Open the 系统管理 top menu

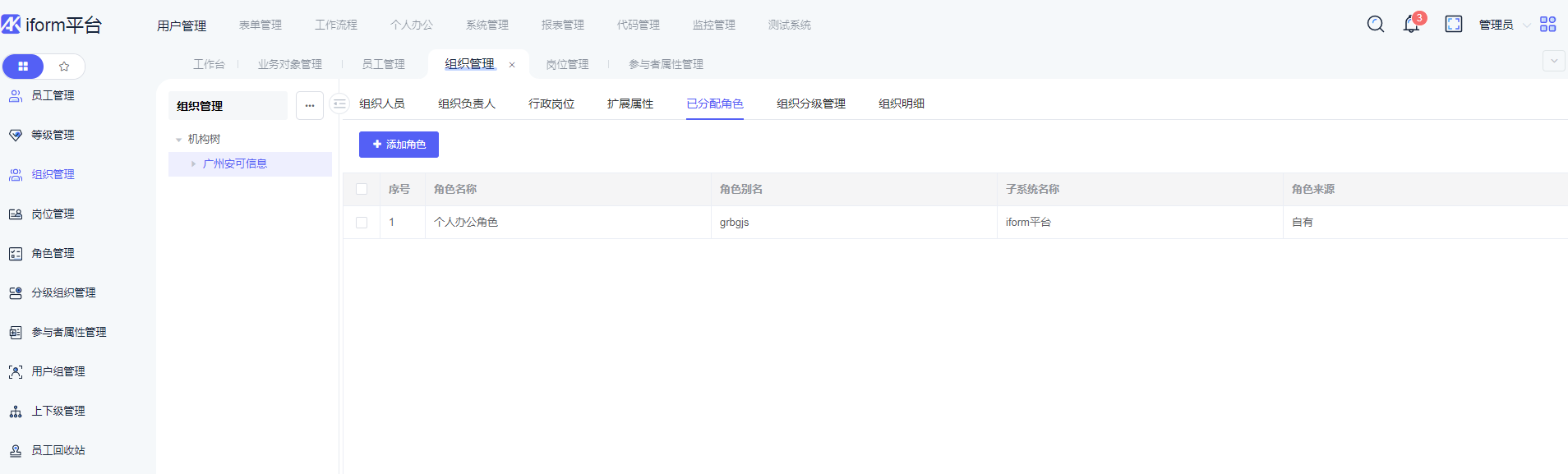click(x=487, y=25)
